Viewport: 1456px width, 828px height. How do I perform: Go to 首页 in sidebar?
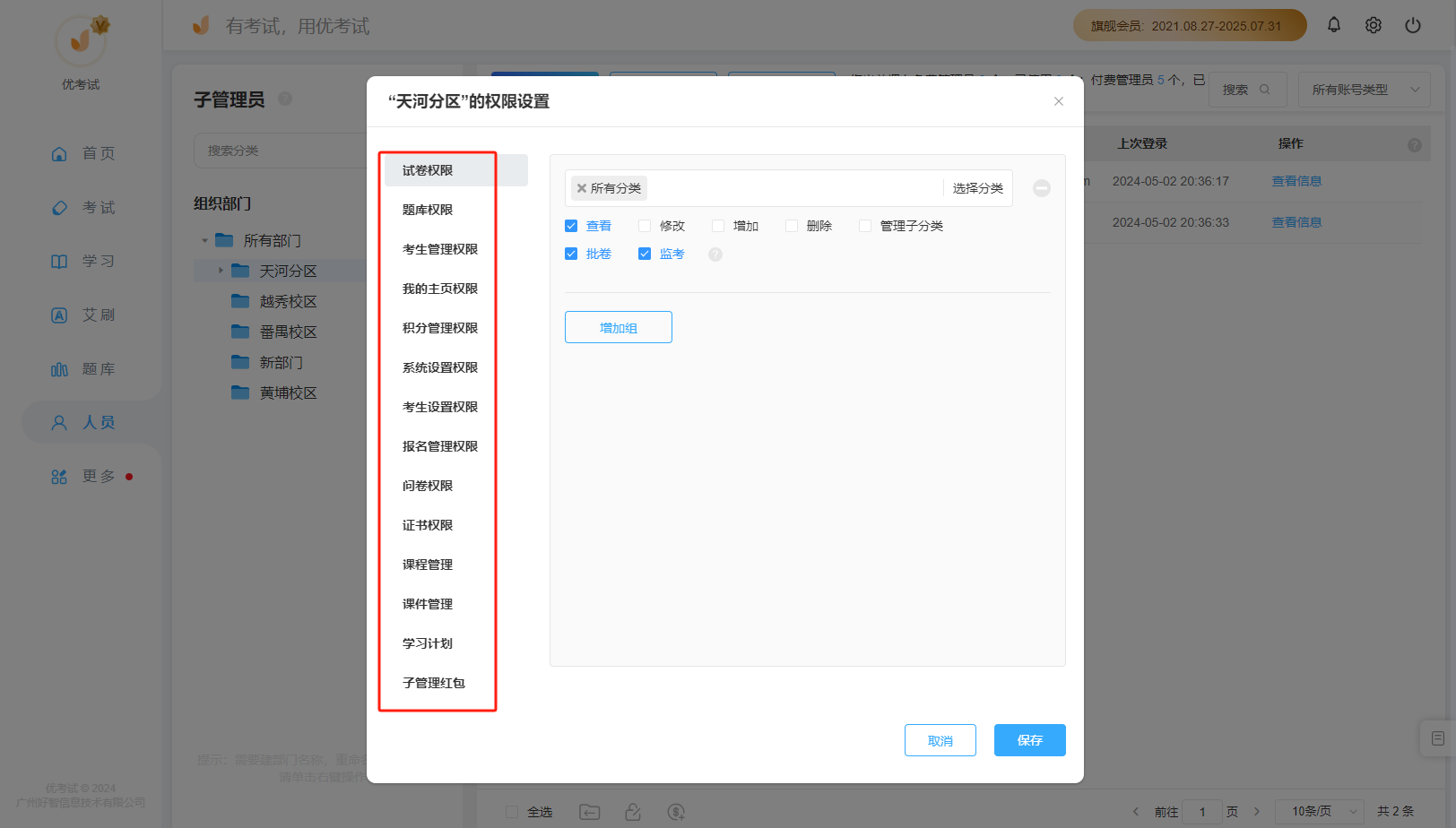click(82, 153)
